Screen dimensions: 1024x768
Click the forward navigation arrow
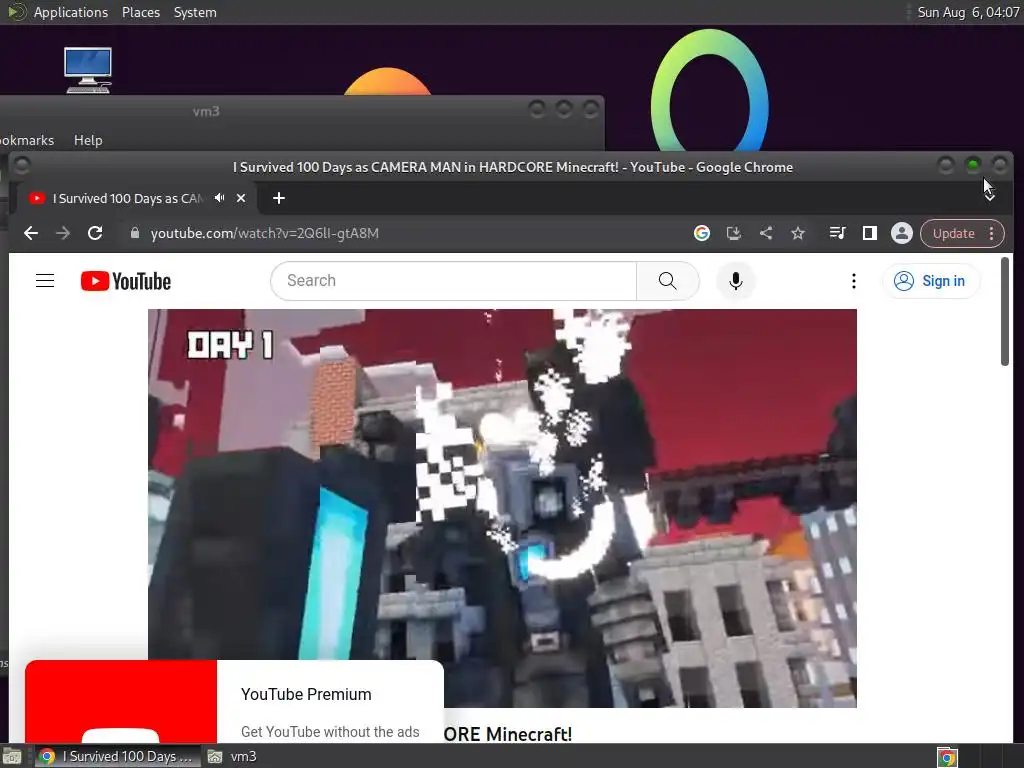(x=63, y=233)
